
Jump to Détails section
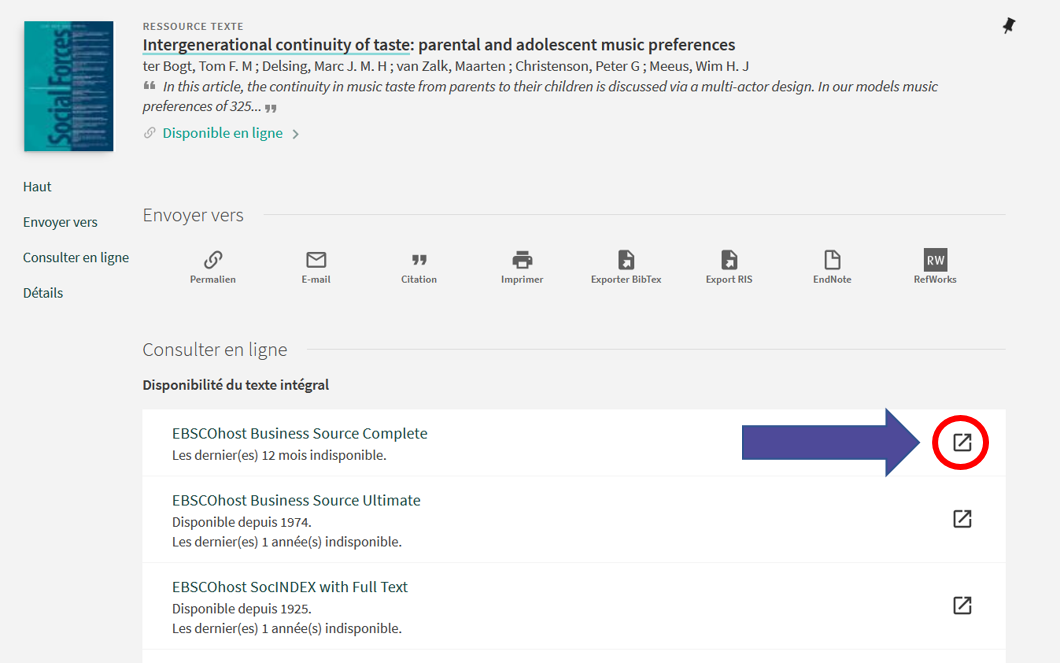coord(43,293)
